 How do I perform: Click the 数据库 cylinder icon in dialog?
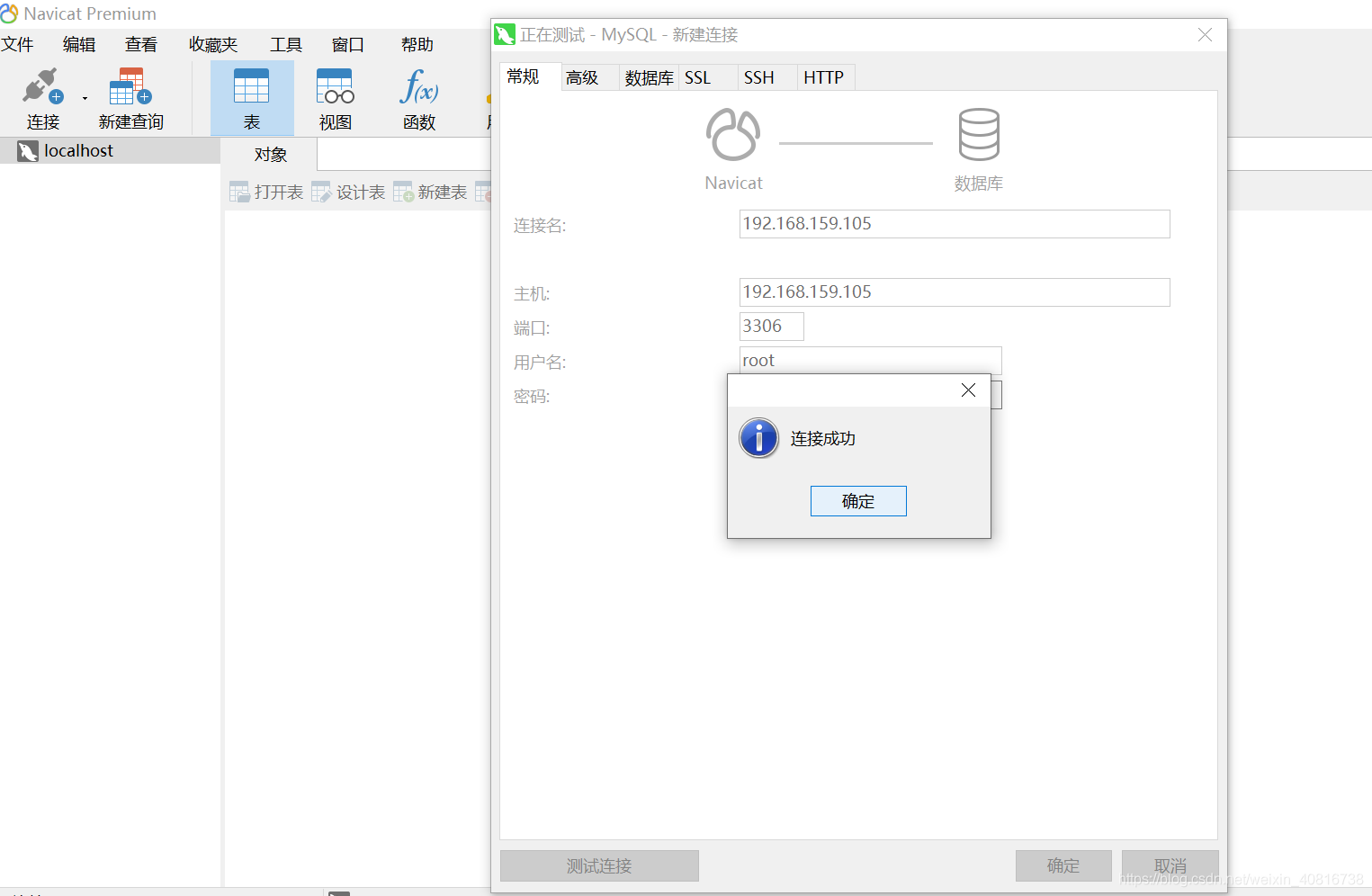click(979, 135)
